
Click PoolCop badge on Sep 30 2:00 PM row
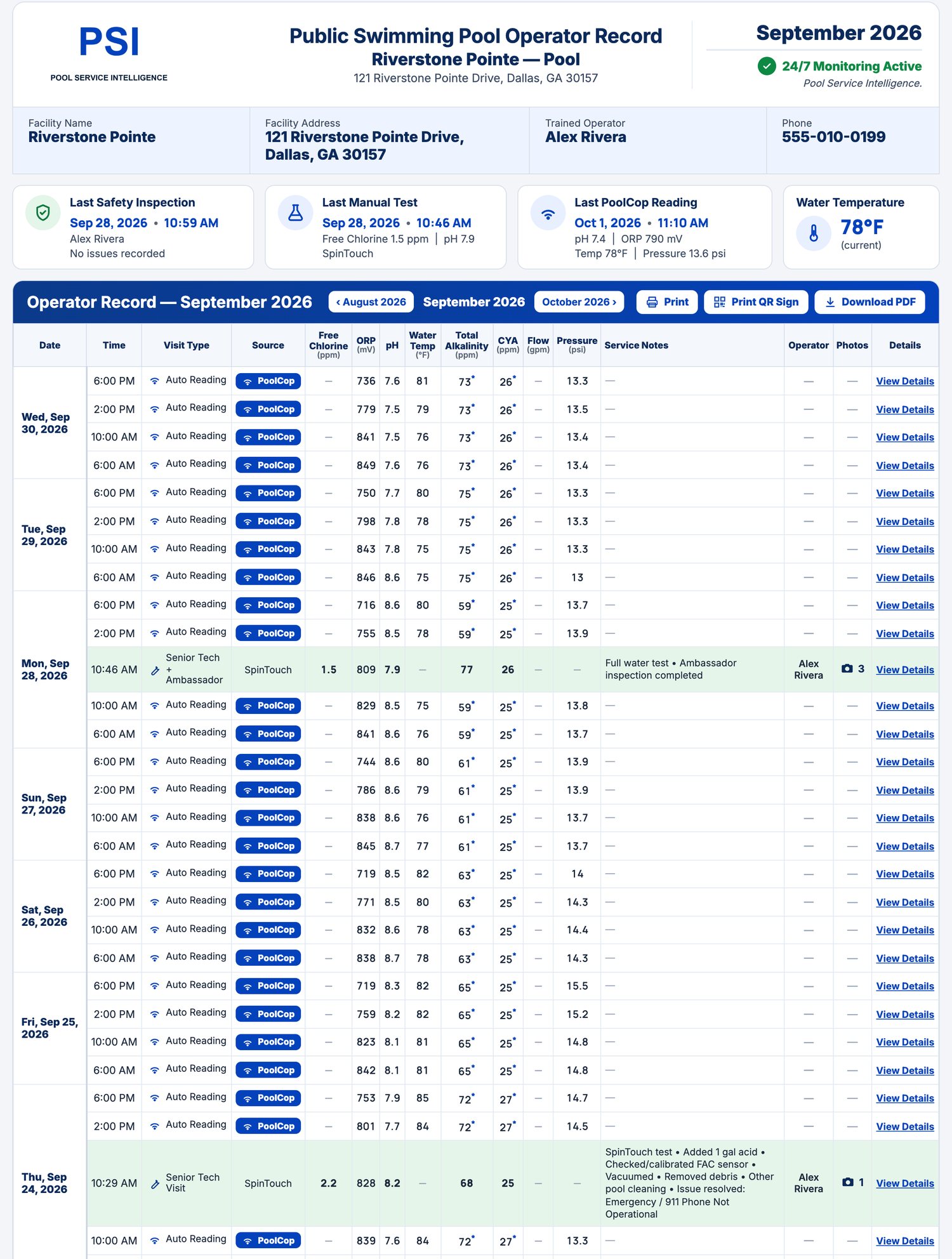268,409
